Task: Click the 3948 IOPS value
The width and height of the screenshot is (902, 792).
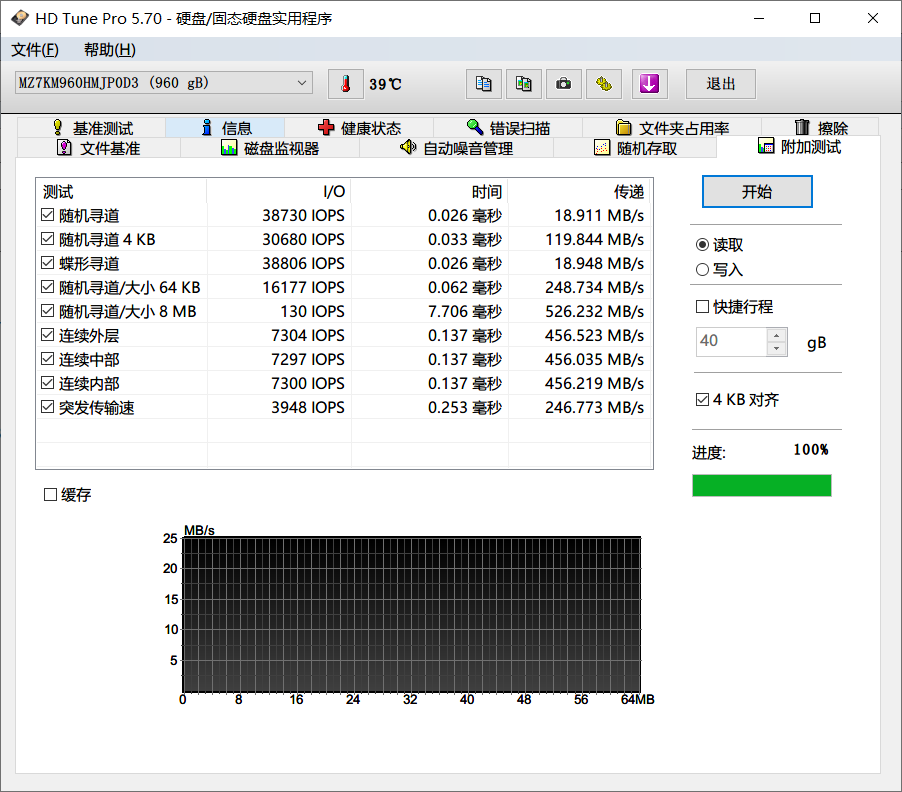Action: (x=308, y=407)
